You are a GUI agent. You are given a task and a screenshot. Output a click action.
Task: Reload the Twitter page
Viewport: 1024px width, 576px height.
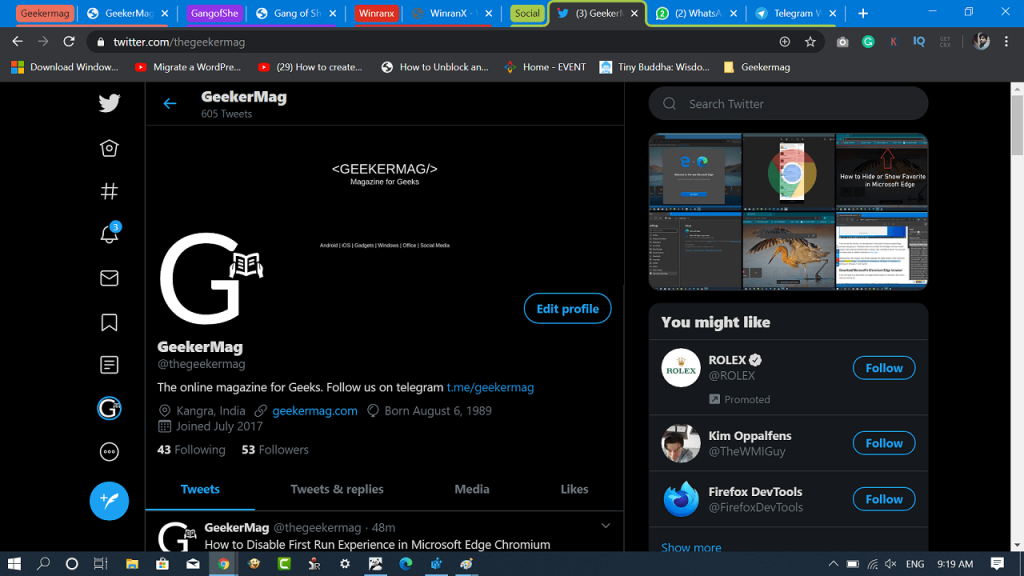[69, 42]
